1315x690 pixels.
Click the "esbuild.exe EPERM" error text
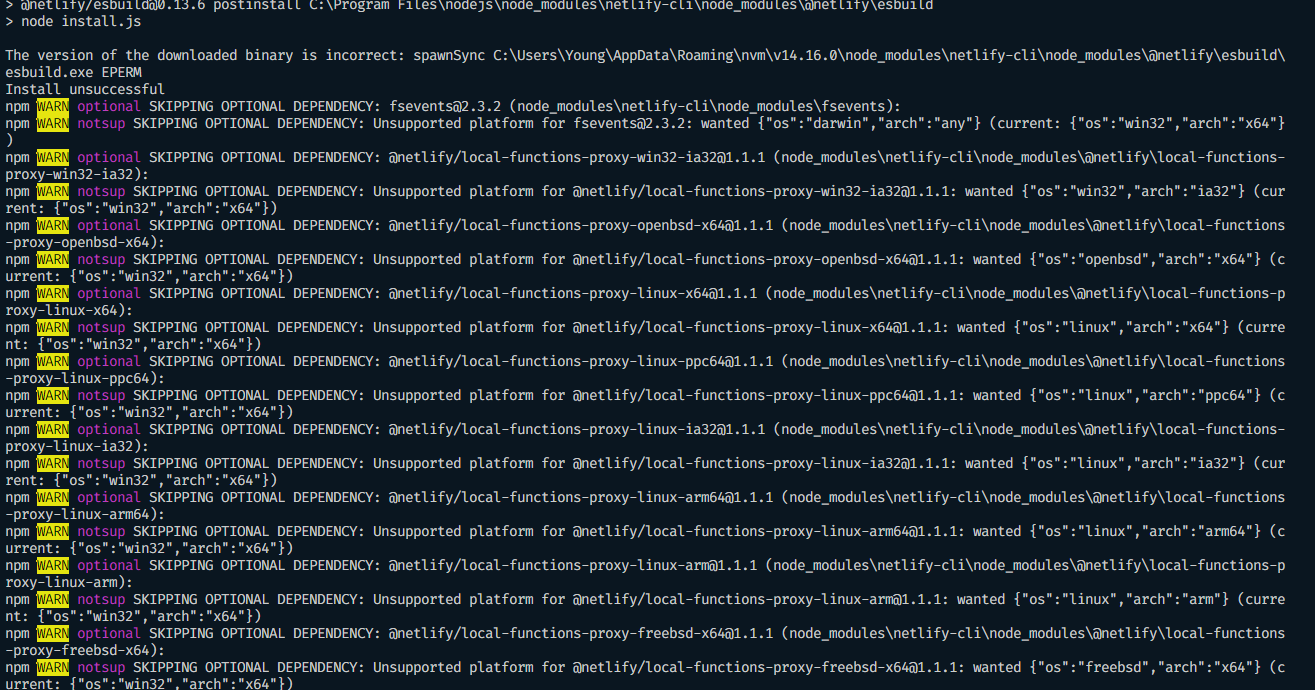[73, 72]
